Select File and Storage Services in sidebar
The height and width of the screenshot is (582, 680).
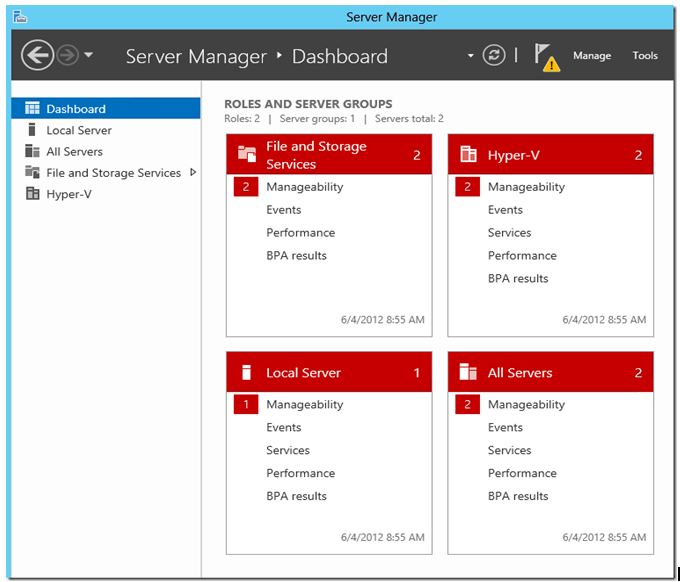106,173
